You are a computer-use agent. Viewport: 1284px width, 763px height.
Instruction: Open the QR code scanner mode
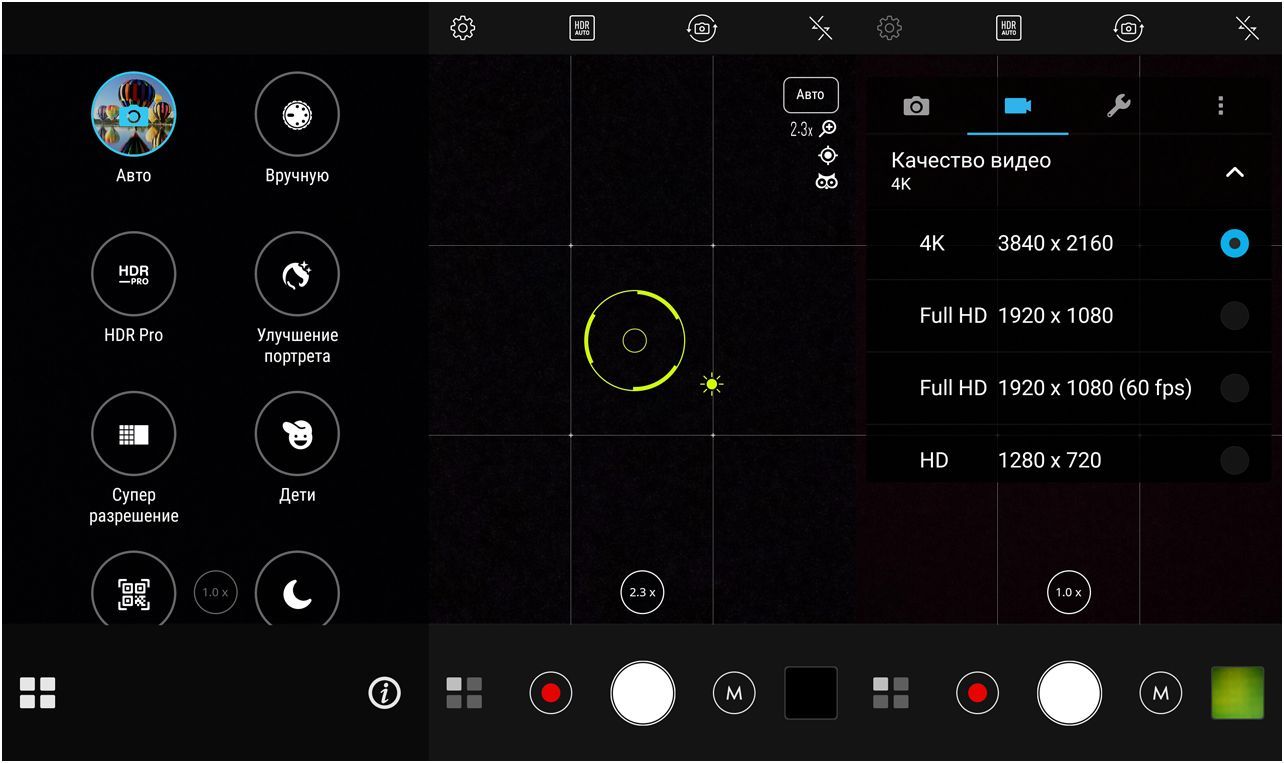point(134,594)
